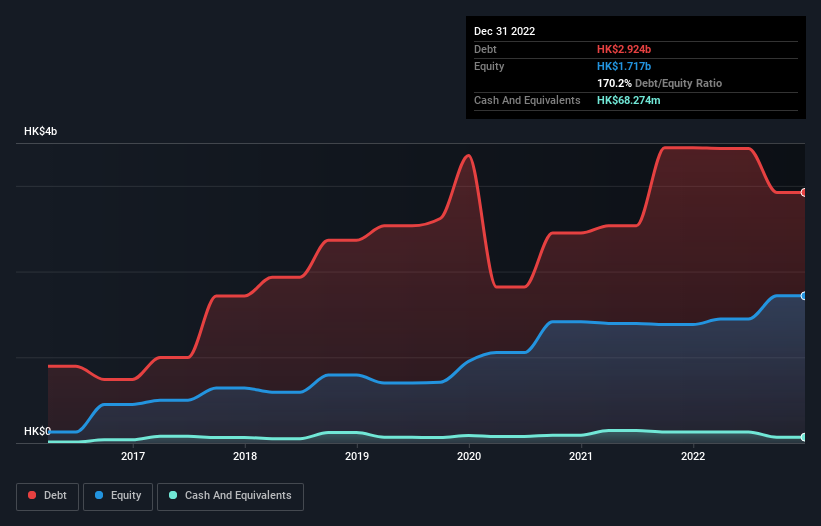Select the teal Cash endpoint marker on the chart
Screen dimensions: 821x526
click(x=804, y=437)
